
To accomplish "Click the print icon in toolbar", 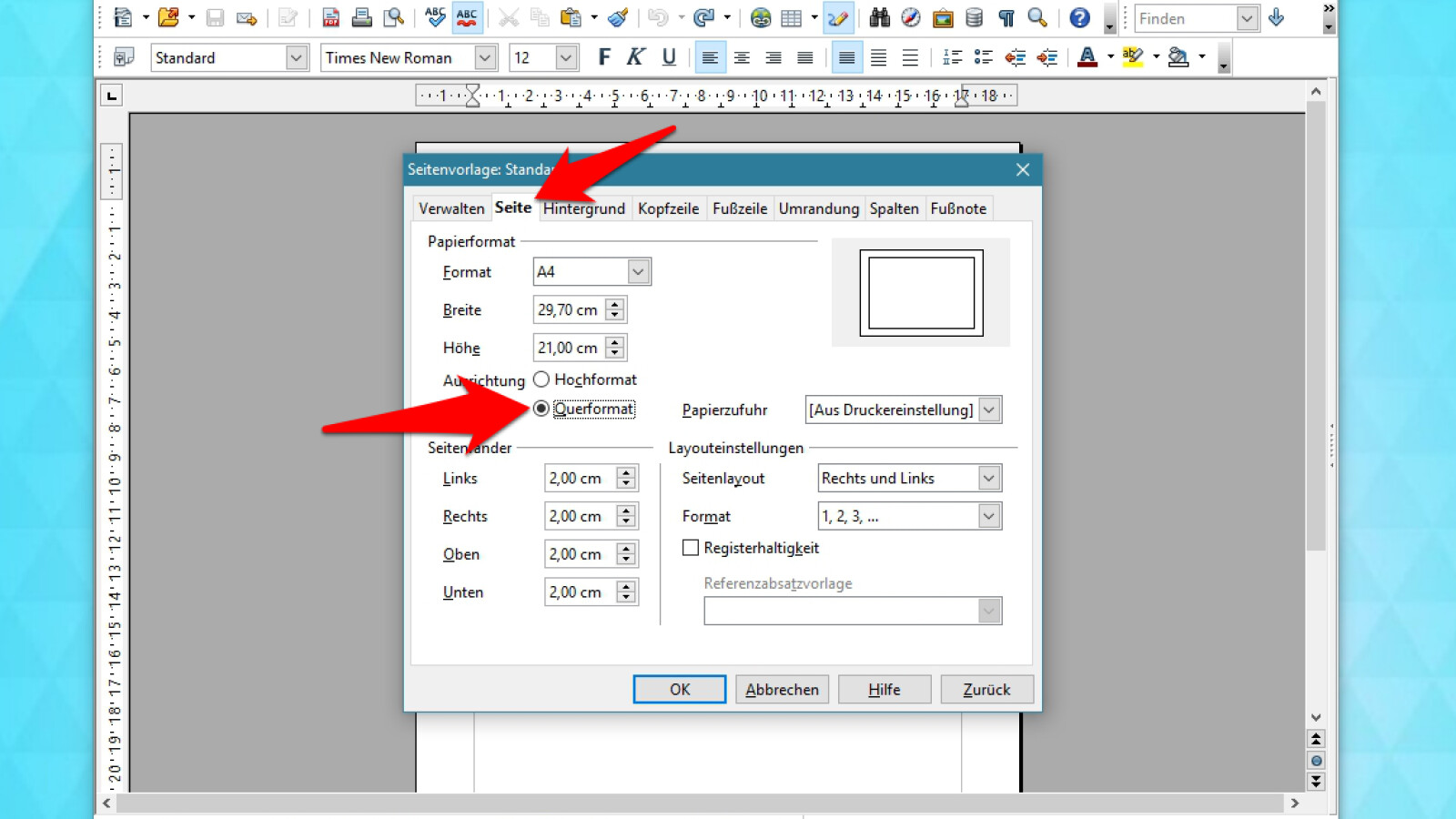I will tap(362, 17).
